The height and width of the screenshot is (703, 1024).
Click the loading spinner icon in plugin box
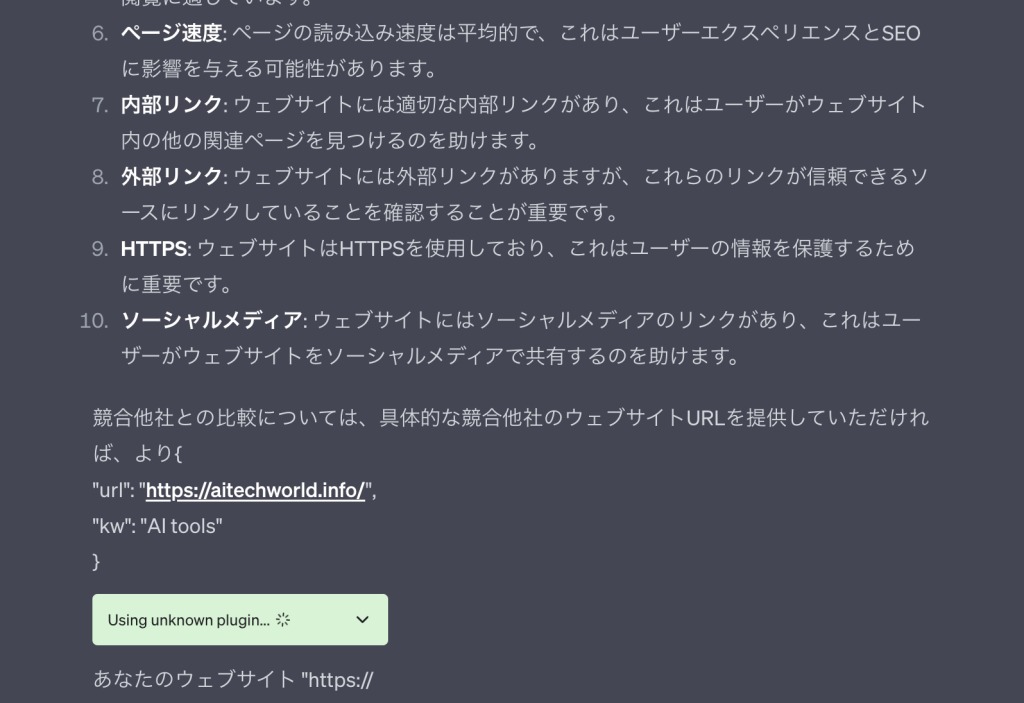283,619
